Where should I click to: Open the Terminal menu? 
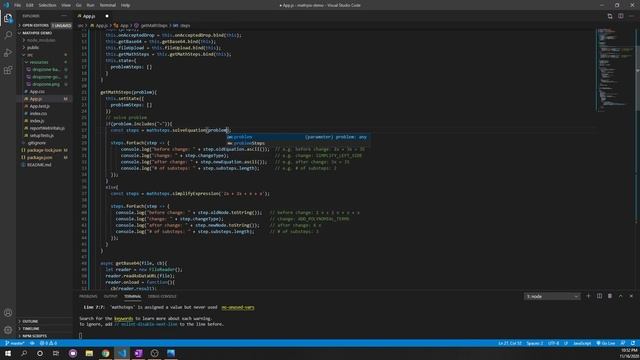click(x=108, y=5)
